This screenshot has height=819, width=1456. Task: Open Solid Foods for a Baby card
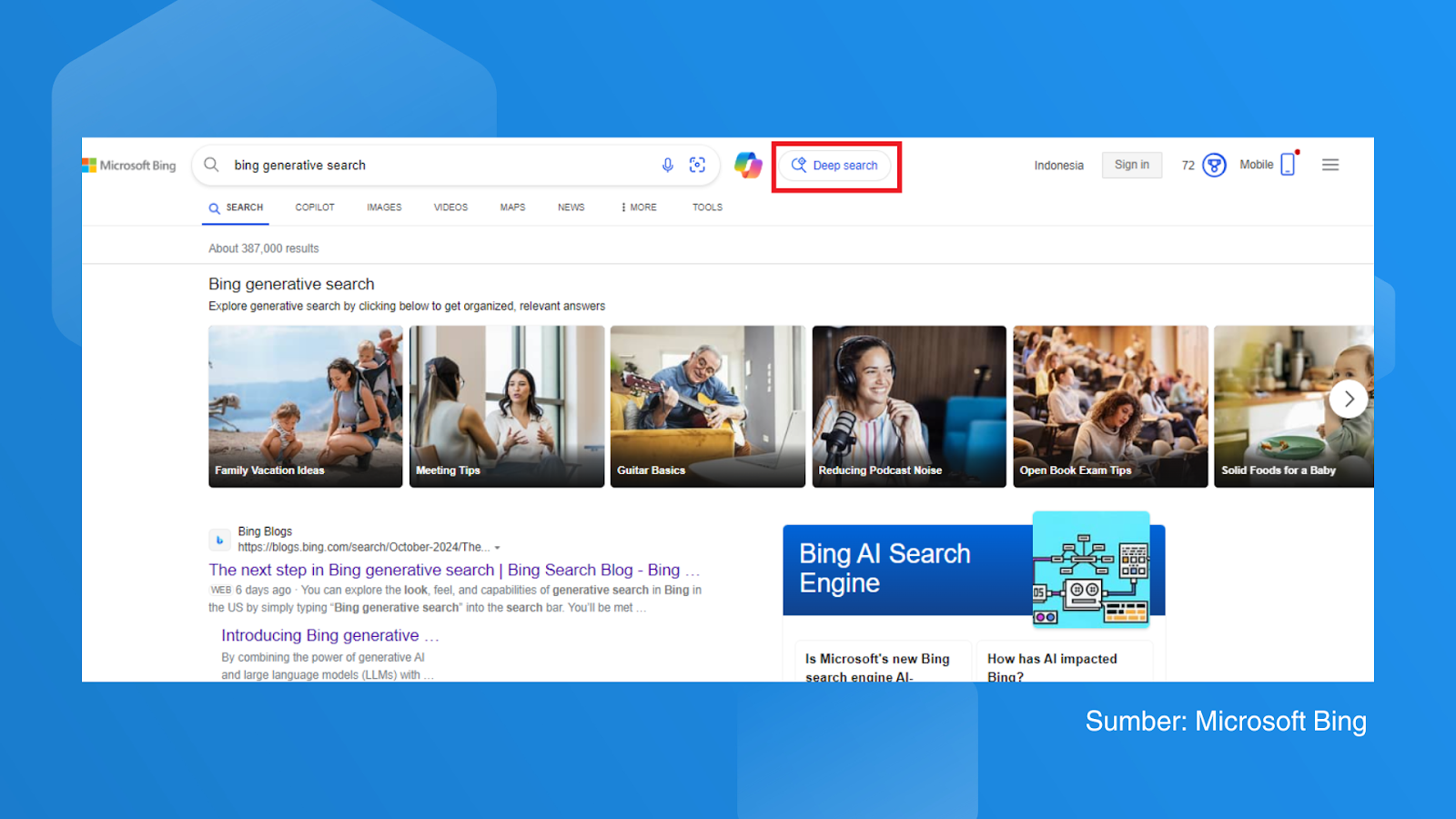point(1294,407)
